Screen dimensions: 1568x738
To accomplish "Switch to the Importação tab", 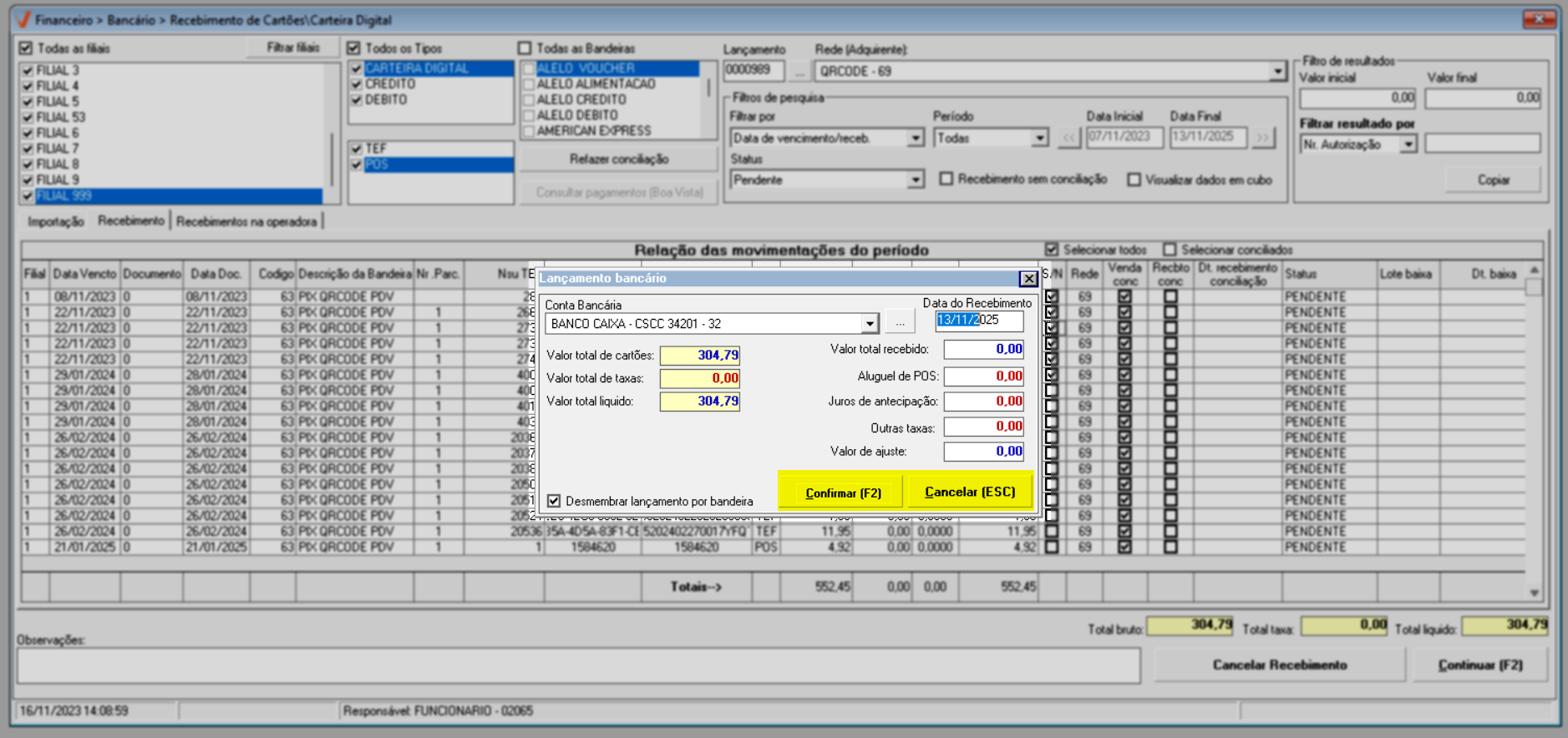I will click(56, 221).
